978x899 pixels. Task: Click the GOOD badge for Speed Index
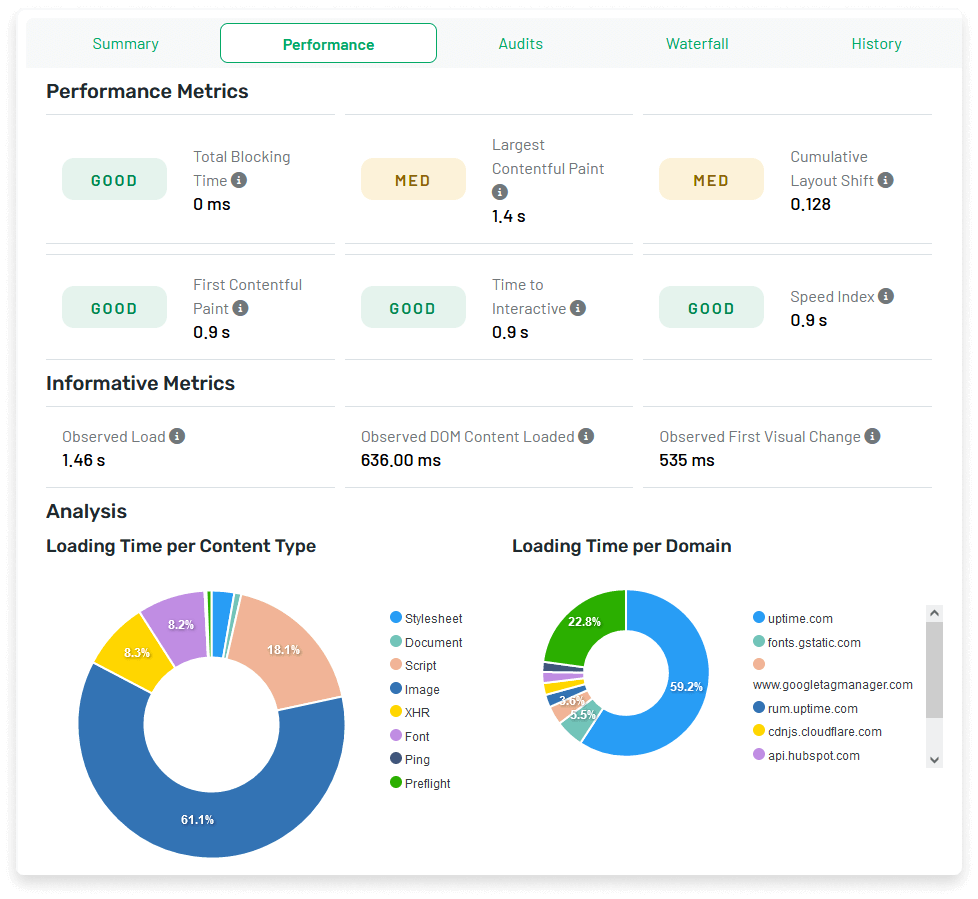click(711, 307)
